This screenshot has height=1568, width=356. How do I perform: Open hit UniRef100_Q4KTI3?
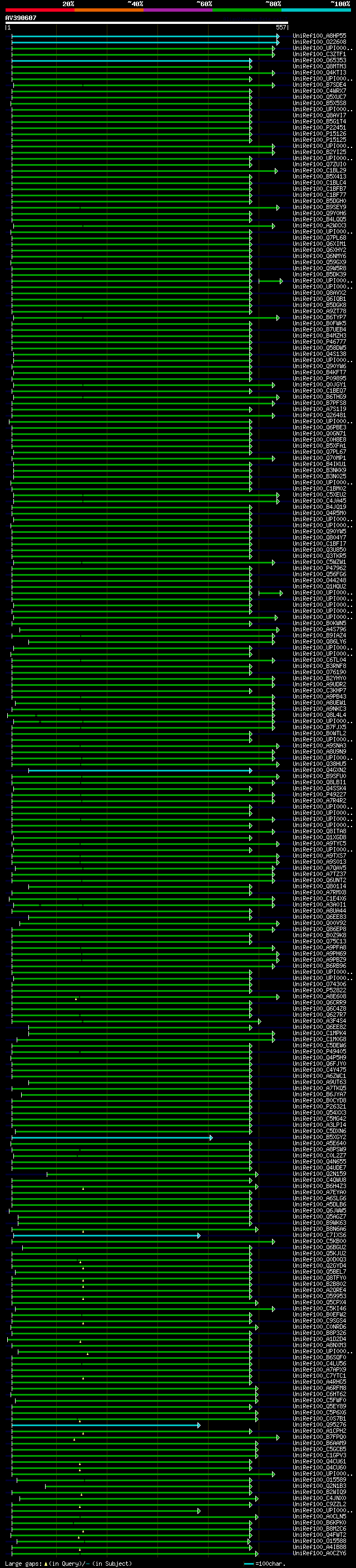point(319,72)
